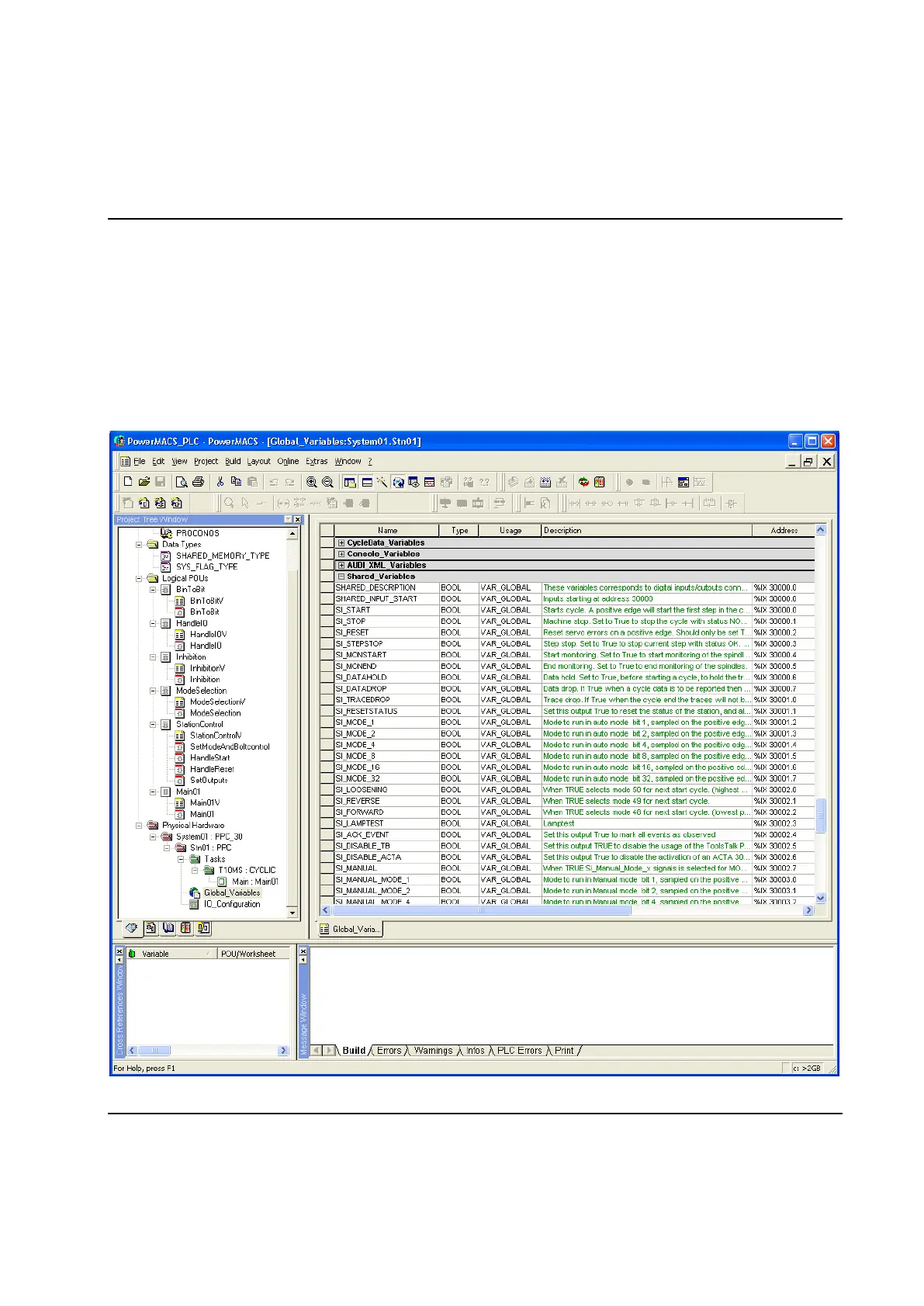Image resolution: width=924 pixels, height=1306 pixels.
Task: Select SHARED_MEMORY_TYPE in the tree
Action: click(x=223, y=556)
